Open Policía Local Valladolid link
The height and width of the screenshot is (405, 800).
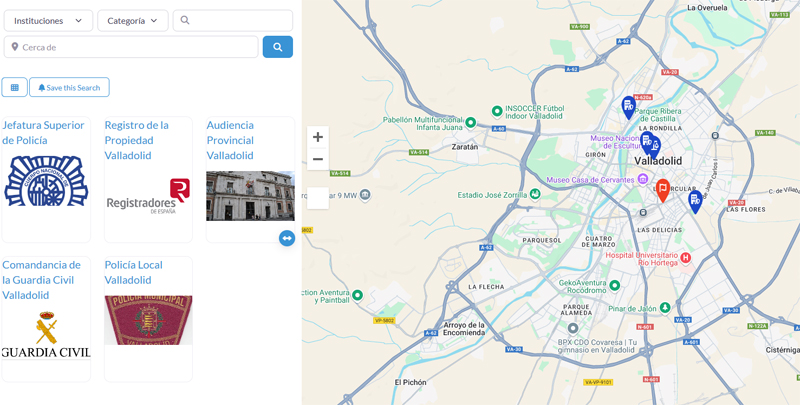pyautogui.click(x=133, y=272)
